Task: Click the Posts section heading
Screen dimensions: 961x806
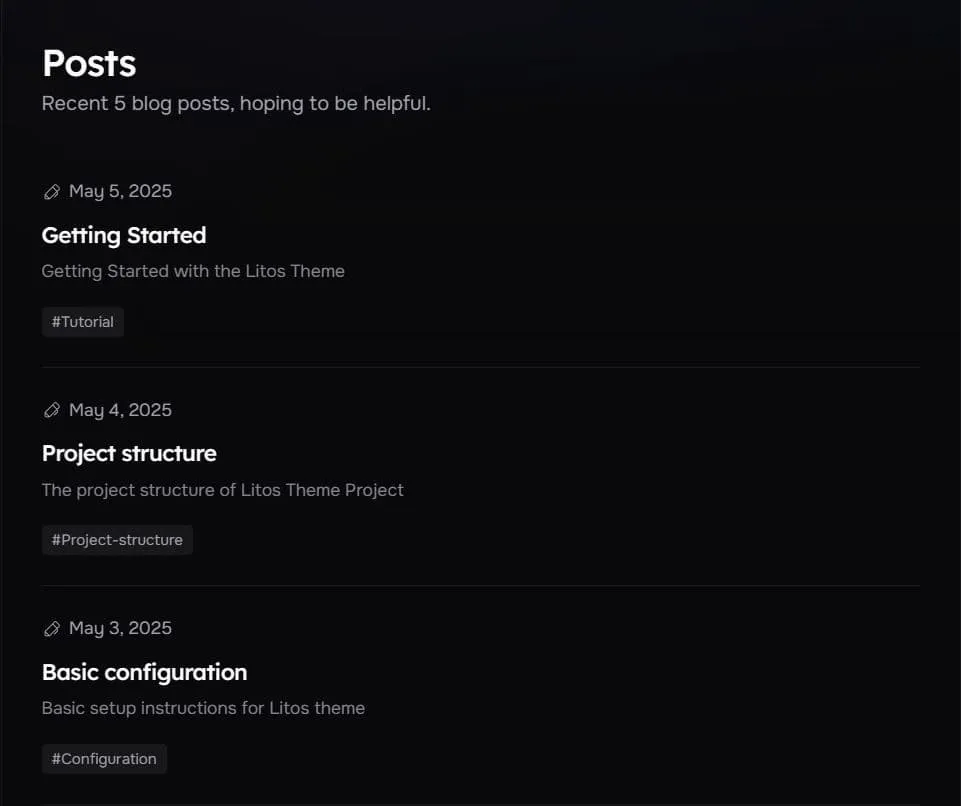Action: pos(89,63)
